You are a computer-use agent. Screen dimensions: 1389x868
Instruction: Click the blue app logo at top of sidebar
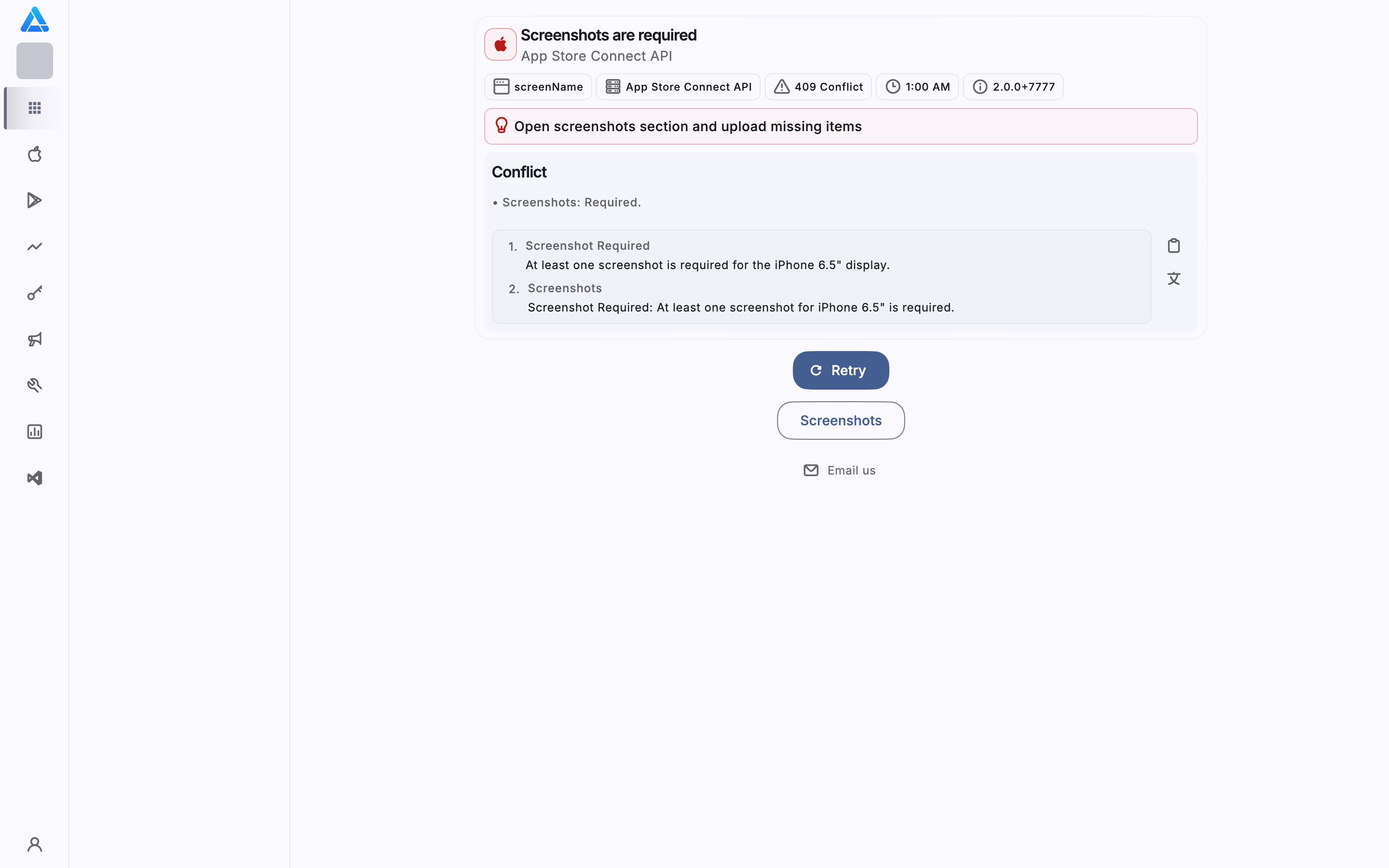34,19
